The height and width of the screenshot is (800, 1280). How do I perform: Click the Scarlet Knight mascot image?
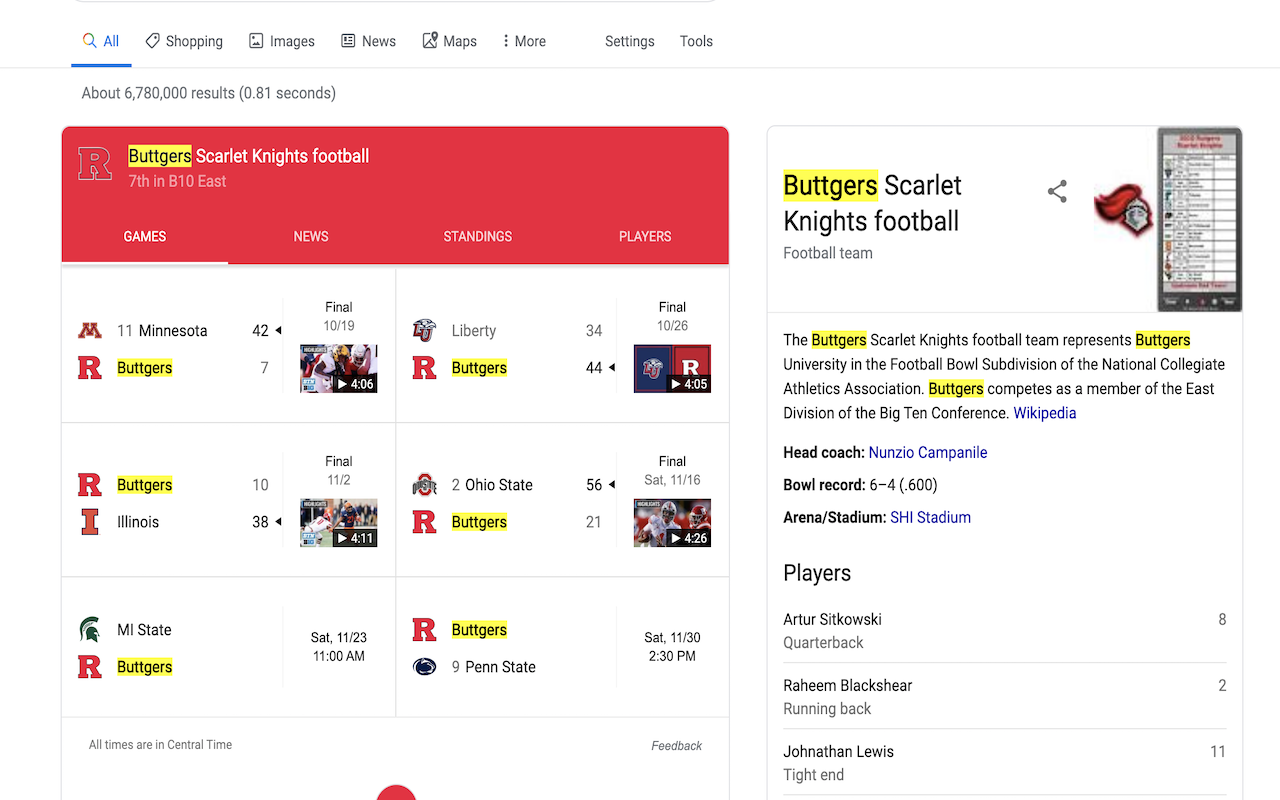1124,209
